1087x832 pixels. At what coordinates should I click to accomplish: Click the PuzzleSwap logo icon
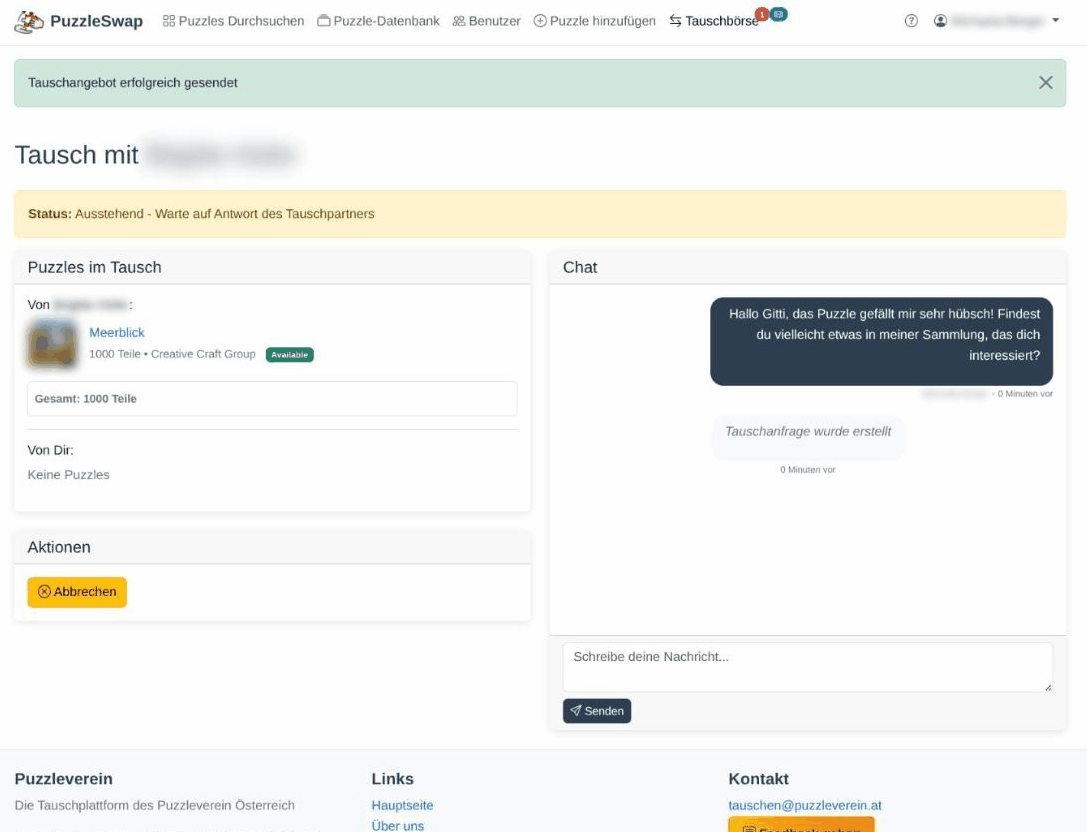point(29,21)
